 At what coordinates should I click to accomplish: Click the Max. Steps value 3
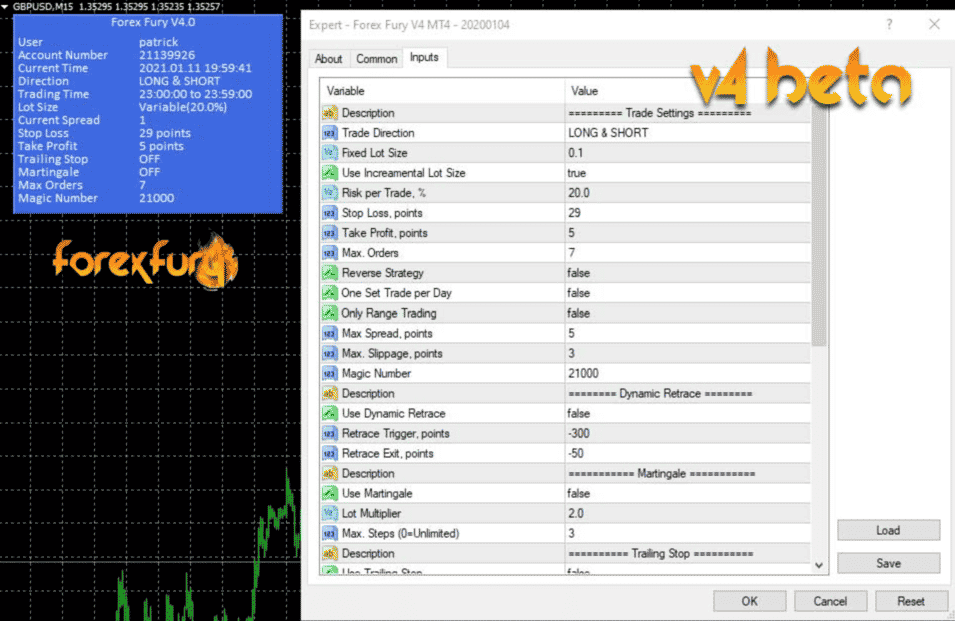pos(688,534)
